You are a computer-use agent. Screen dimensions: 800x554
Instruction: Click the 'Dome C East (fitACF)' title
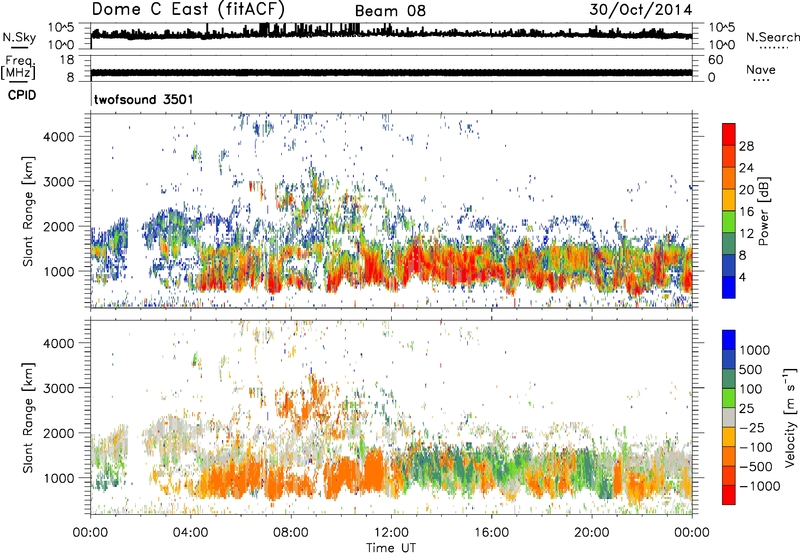tap(188, 9)
